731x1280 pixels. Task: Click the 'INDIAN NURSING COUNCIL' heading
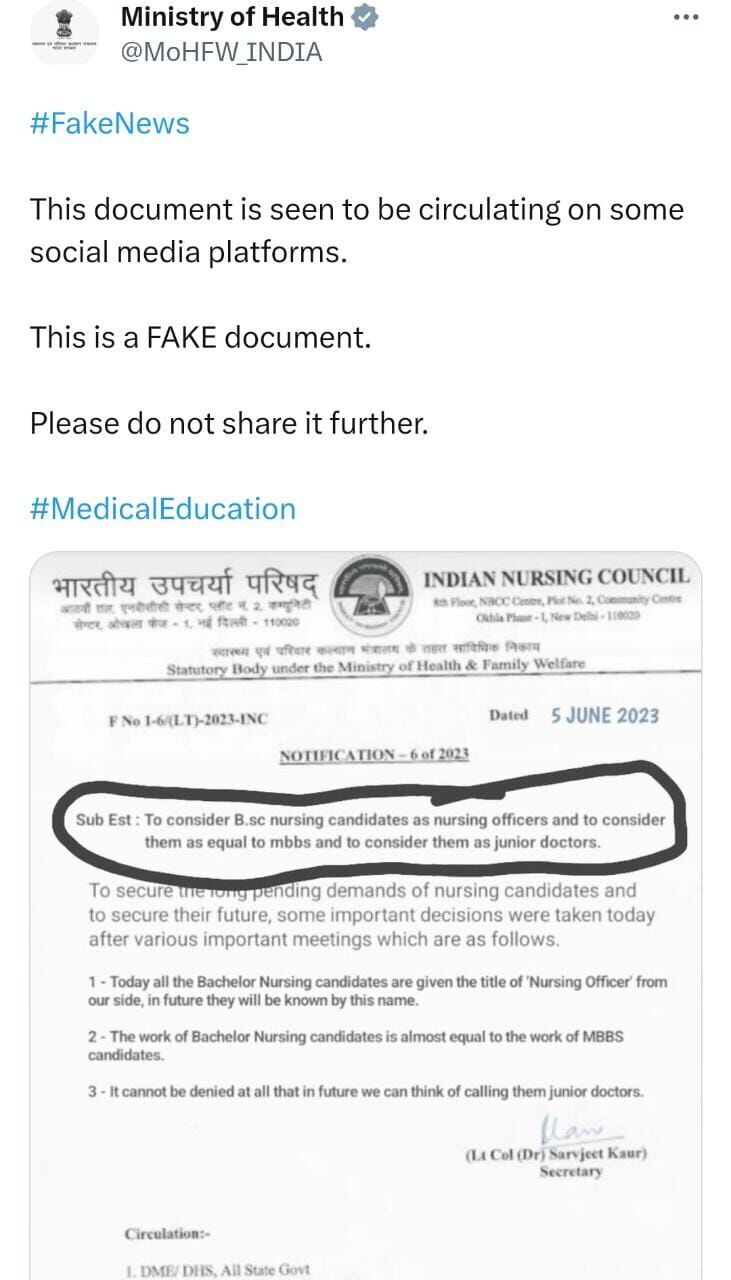pos(556,579)
